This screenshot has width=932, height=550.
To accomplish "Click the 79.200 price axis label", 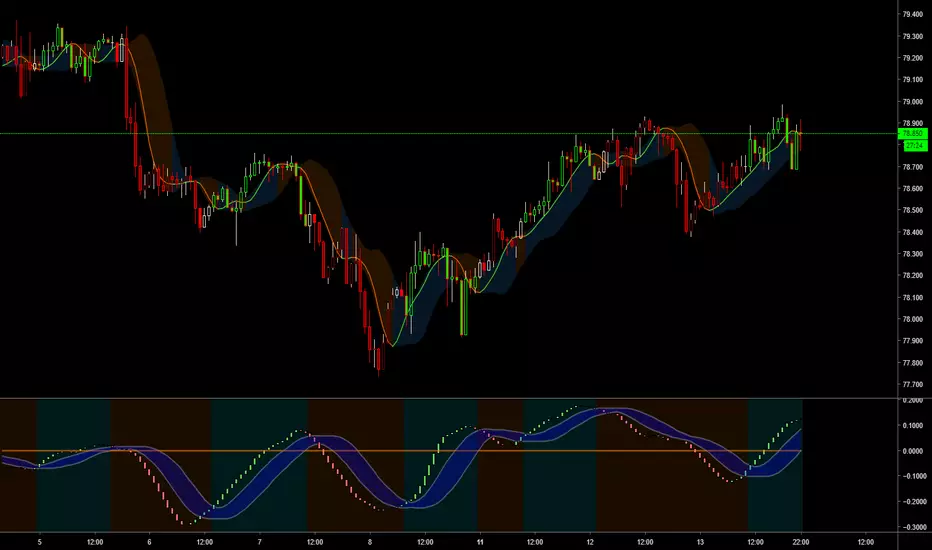I will [912, 58].
